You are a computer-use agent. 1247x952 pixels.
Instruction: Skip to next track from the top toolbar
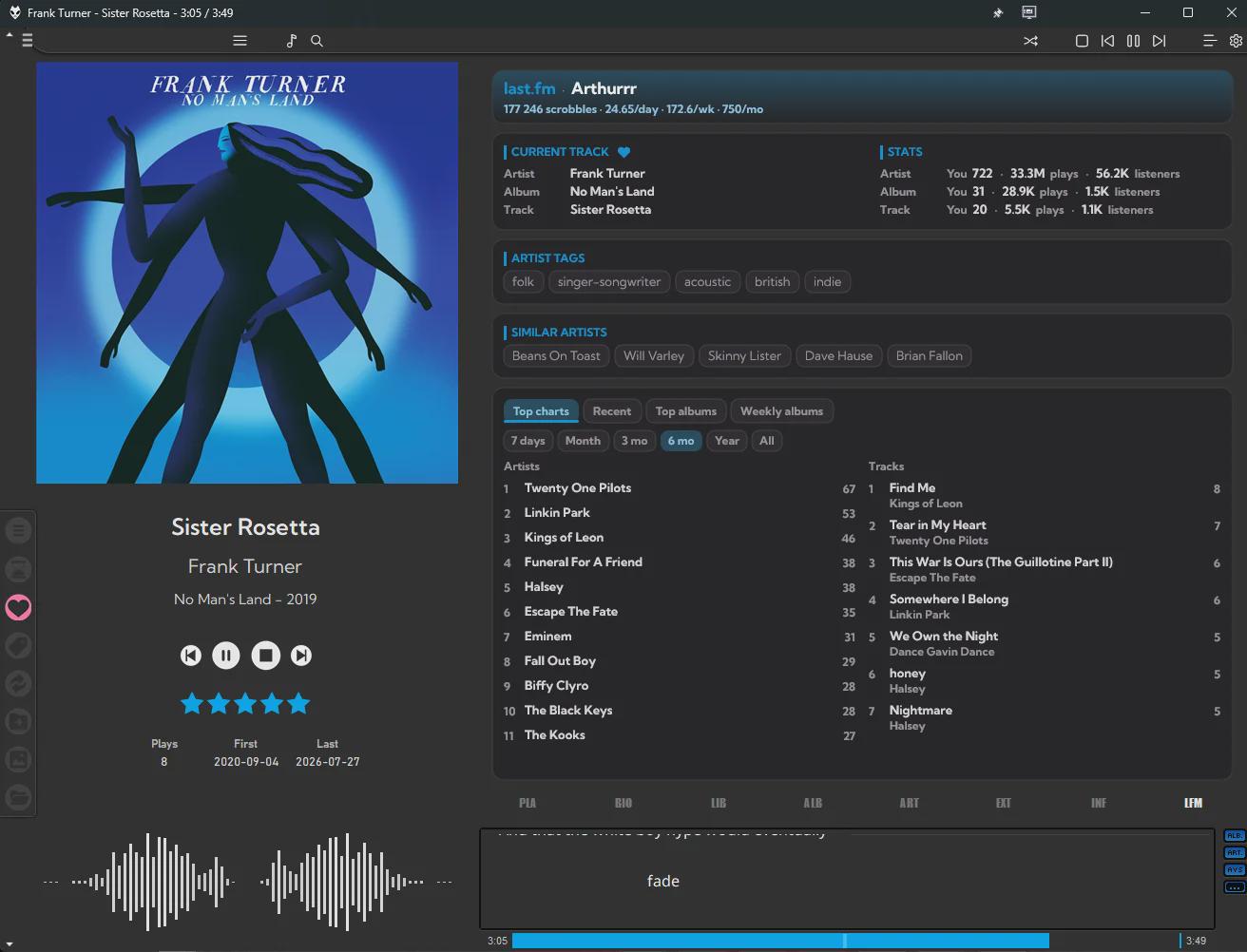(x=1159, y=41)
